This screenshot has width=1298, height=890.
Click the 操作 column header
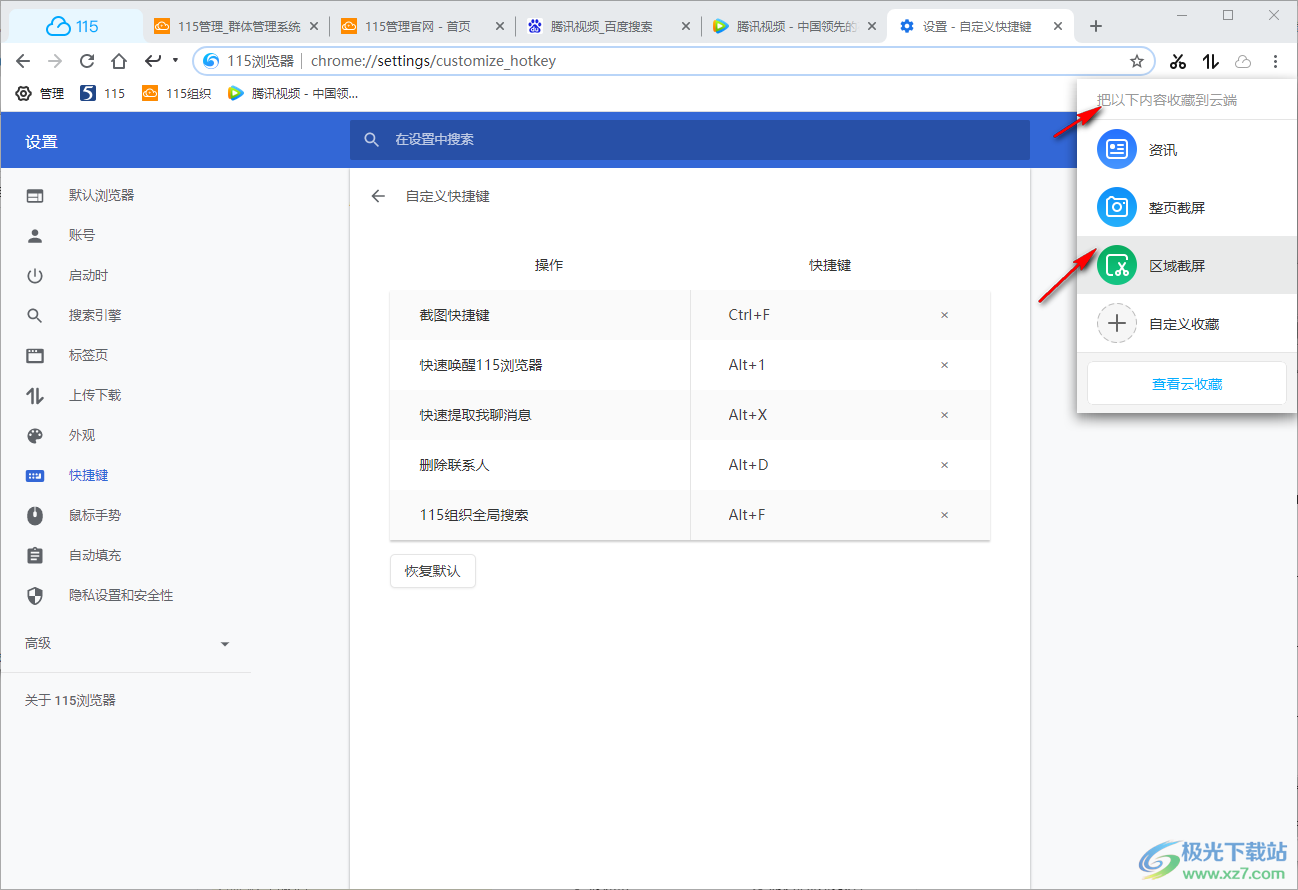(549, 265)
